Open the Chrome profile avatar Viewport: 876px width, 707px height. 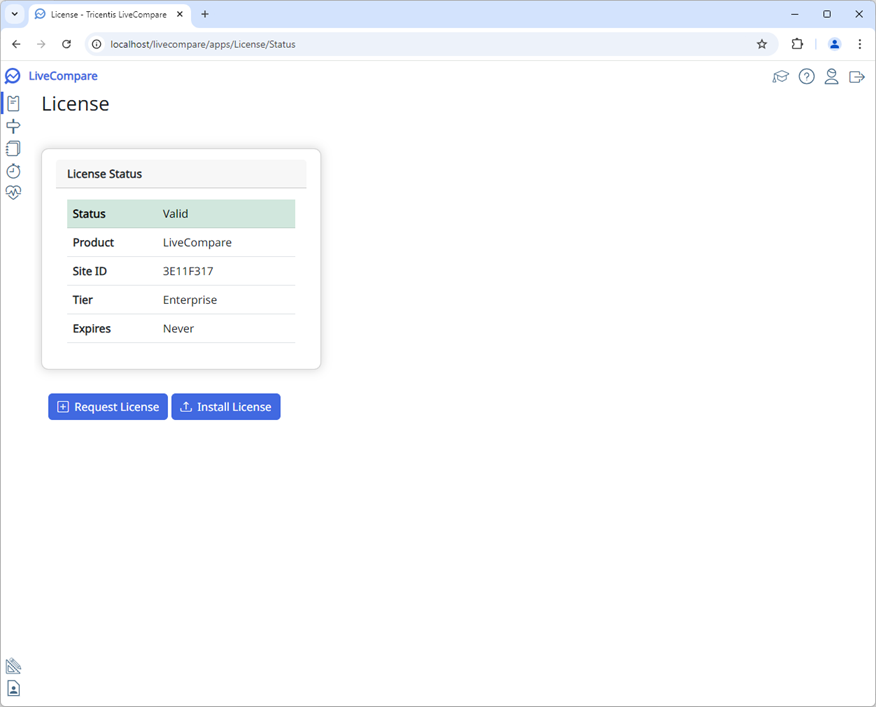tap(834, 44)
